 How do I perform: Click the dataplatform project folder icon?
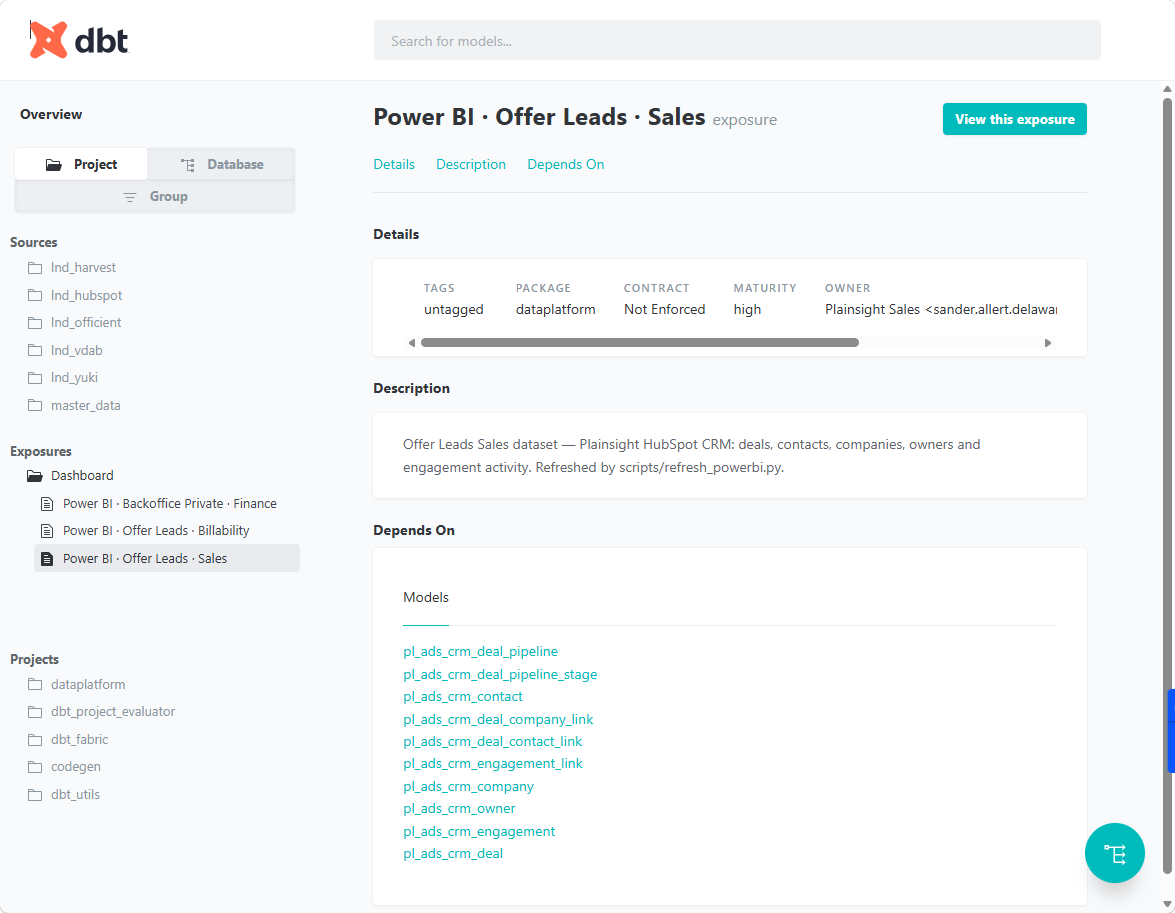(35, 684)
